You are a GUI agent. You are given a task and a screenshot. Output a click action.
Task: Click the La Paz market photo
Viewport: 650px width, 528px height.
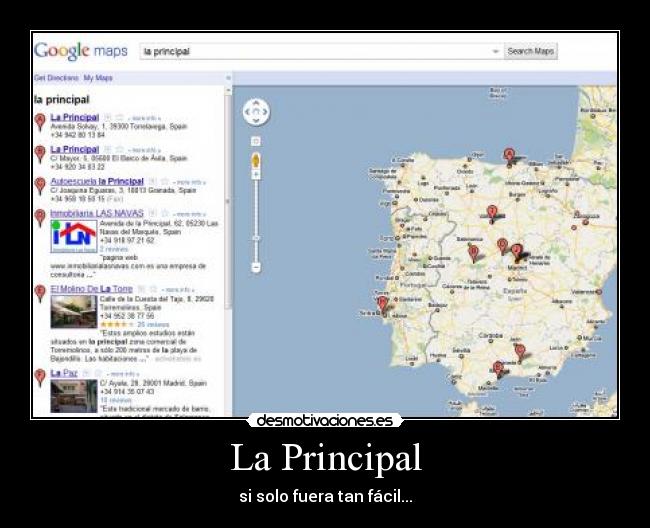coord(74,396)
